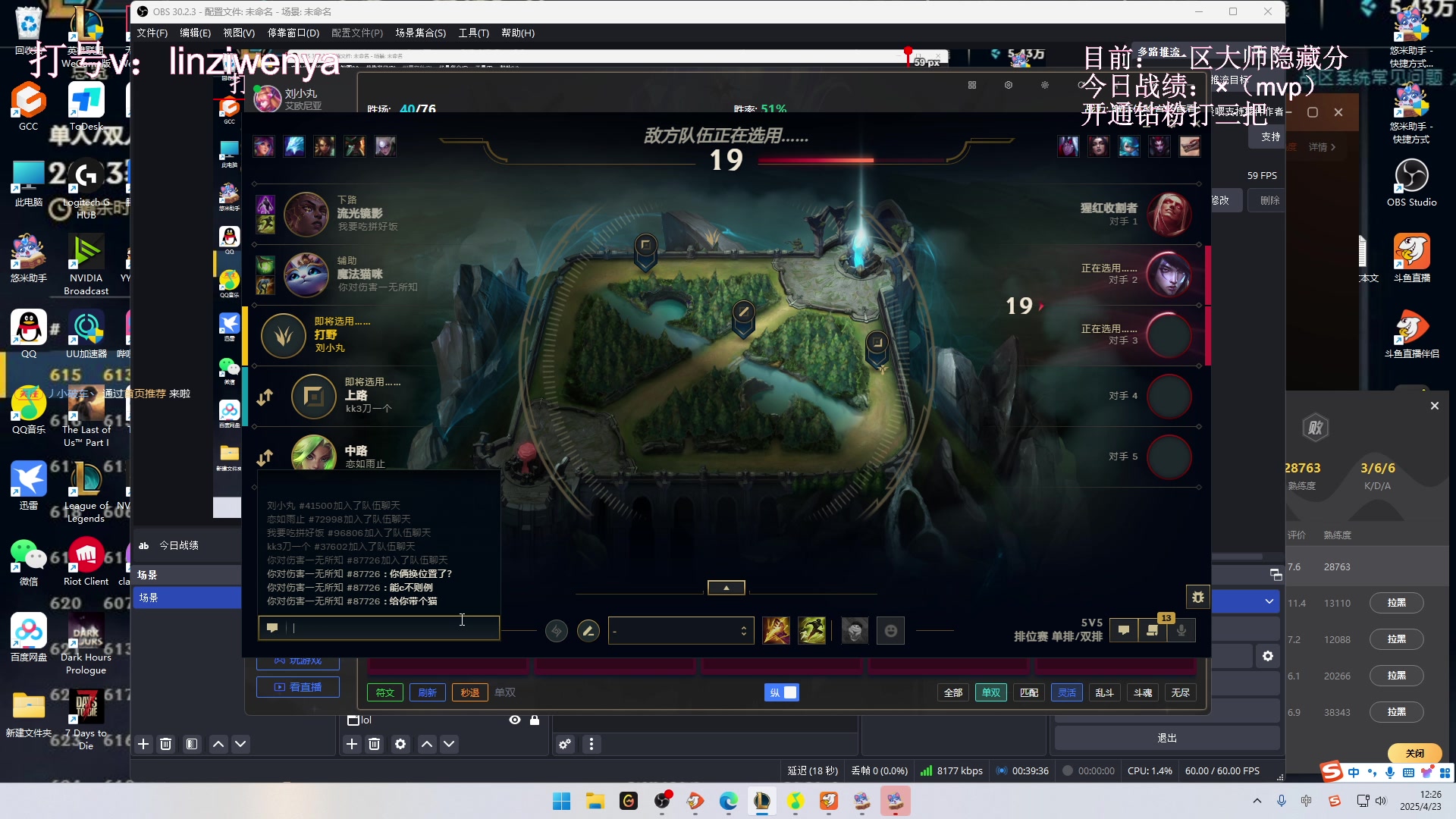
Task: Open the 编辑(E) menu in OBS
Action: tap(196, 33)
